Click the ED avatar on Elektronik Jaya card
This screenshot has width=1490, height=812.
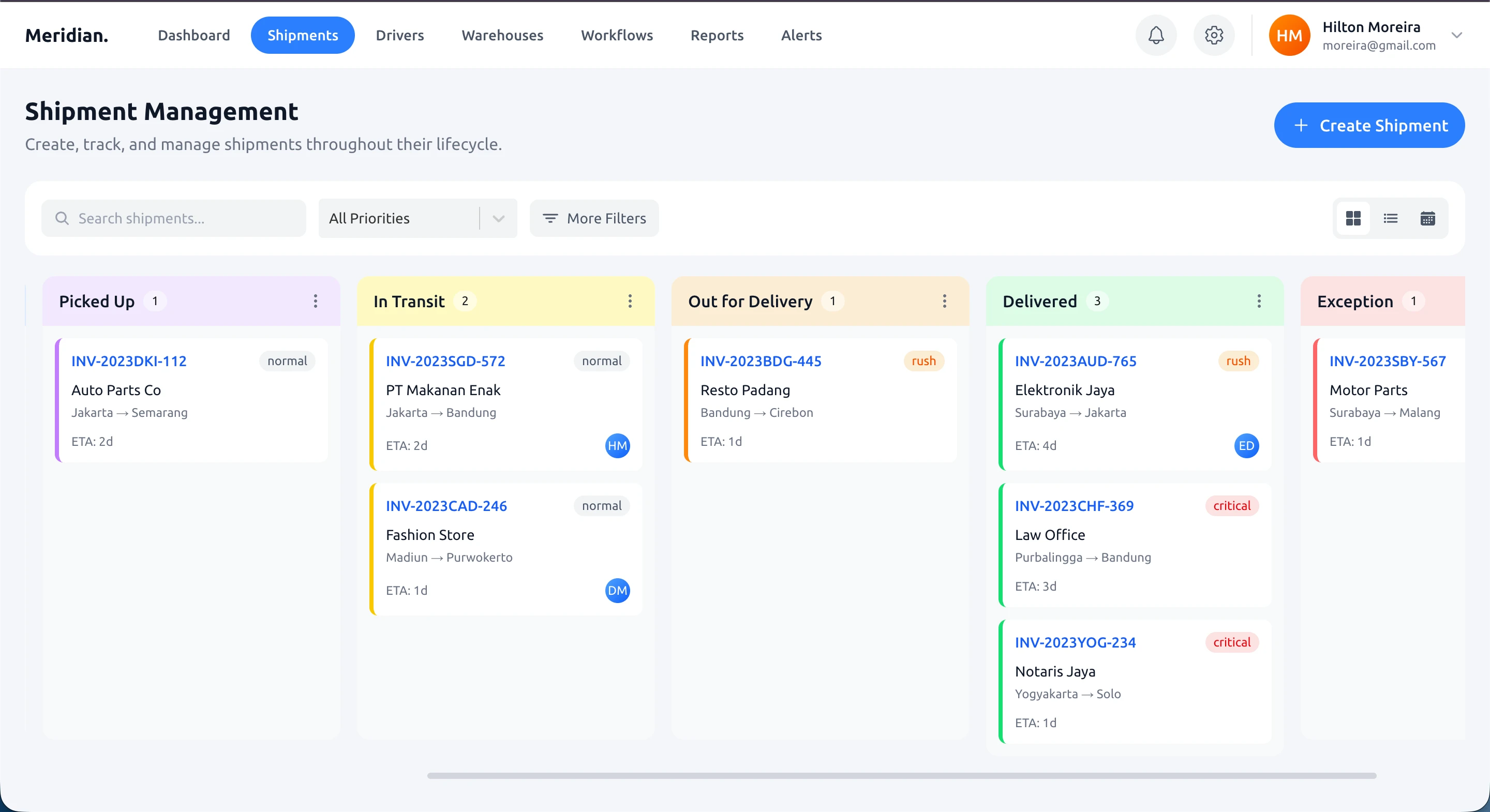coord(1246,445)
